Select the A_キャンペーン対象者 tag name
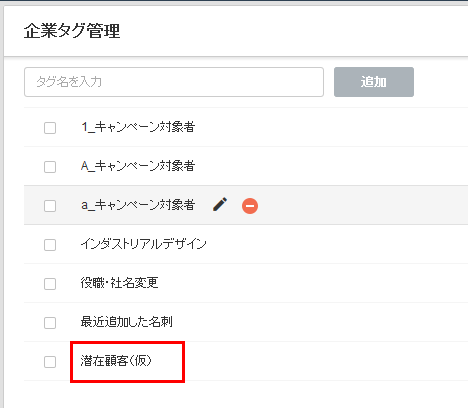The height and width of the screenshot is (408, 468). (138, 166)
